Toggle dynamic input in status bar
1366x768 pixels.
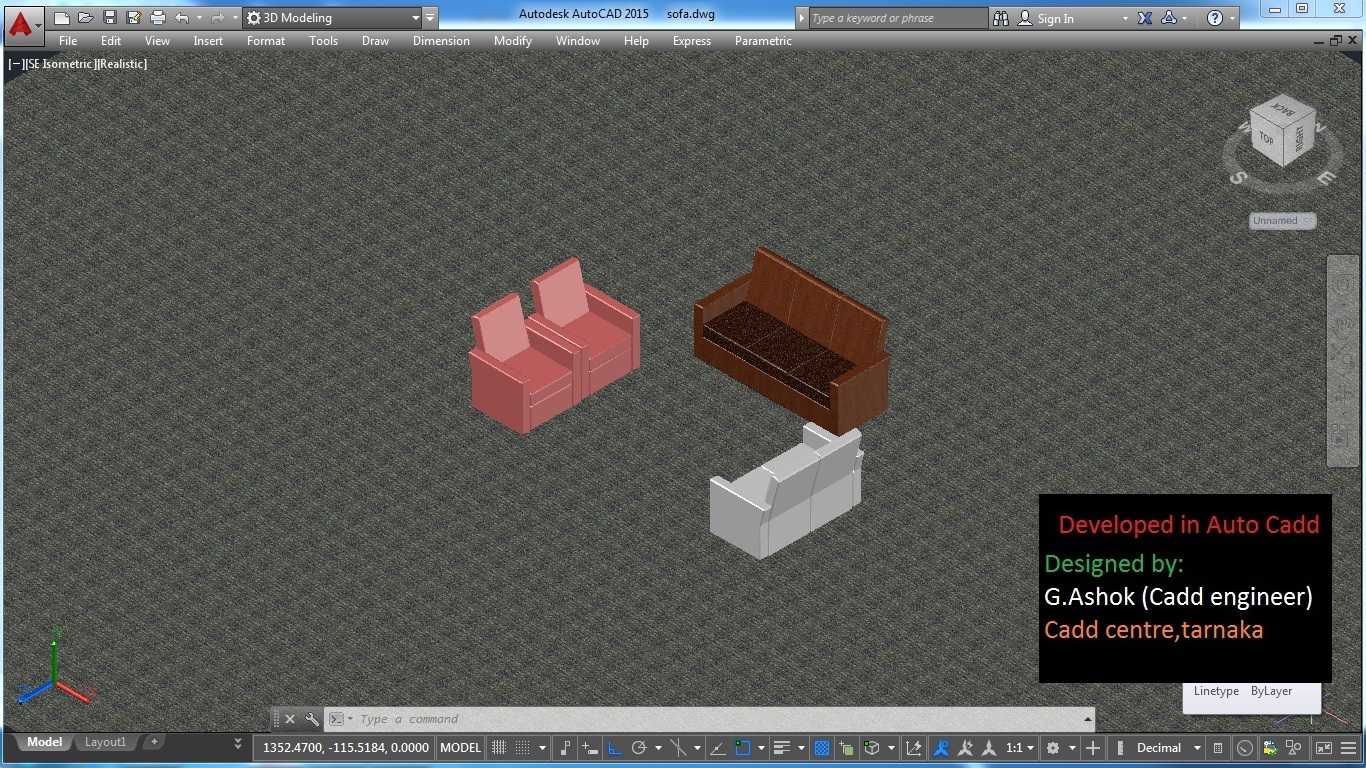point(590,747)
